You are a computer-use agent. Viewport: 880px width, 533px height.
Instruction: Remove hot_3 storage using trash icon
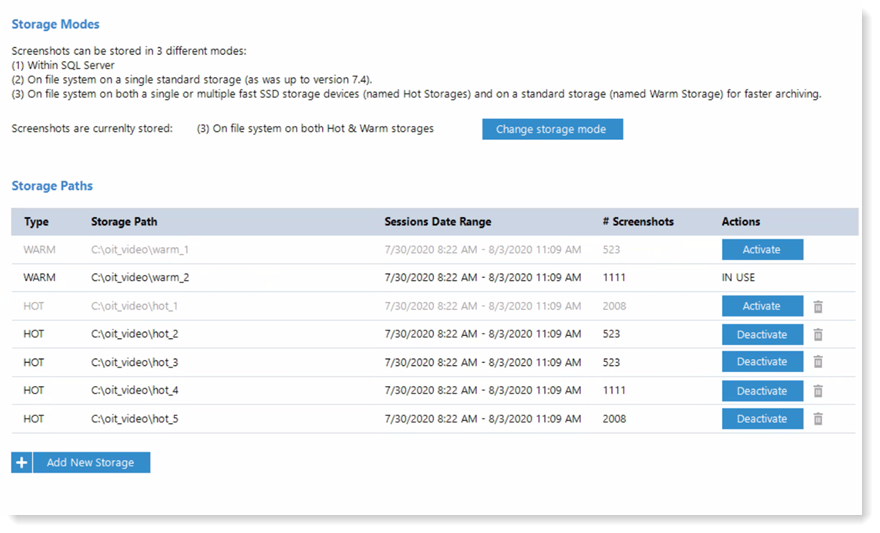click(817, 362)
